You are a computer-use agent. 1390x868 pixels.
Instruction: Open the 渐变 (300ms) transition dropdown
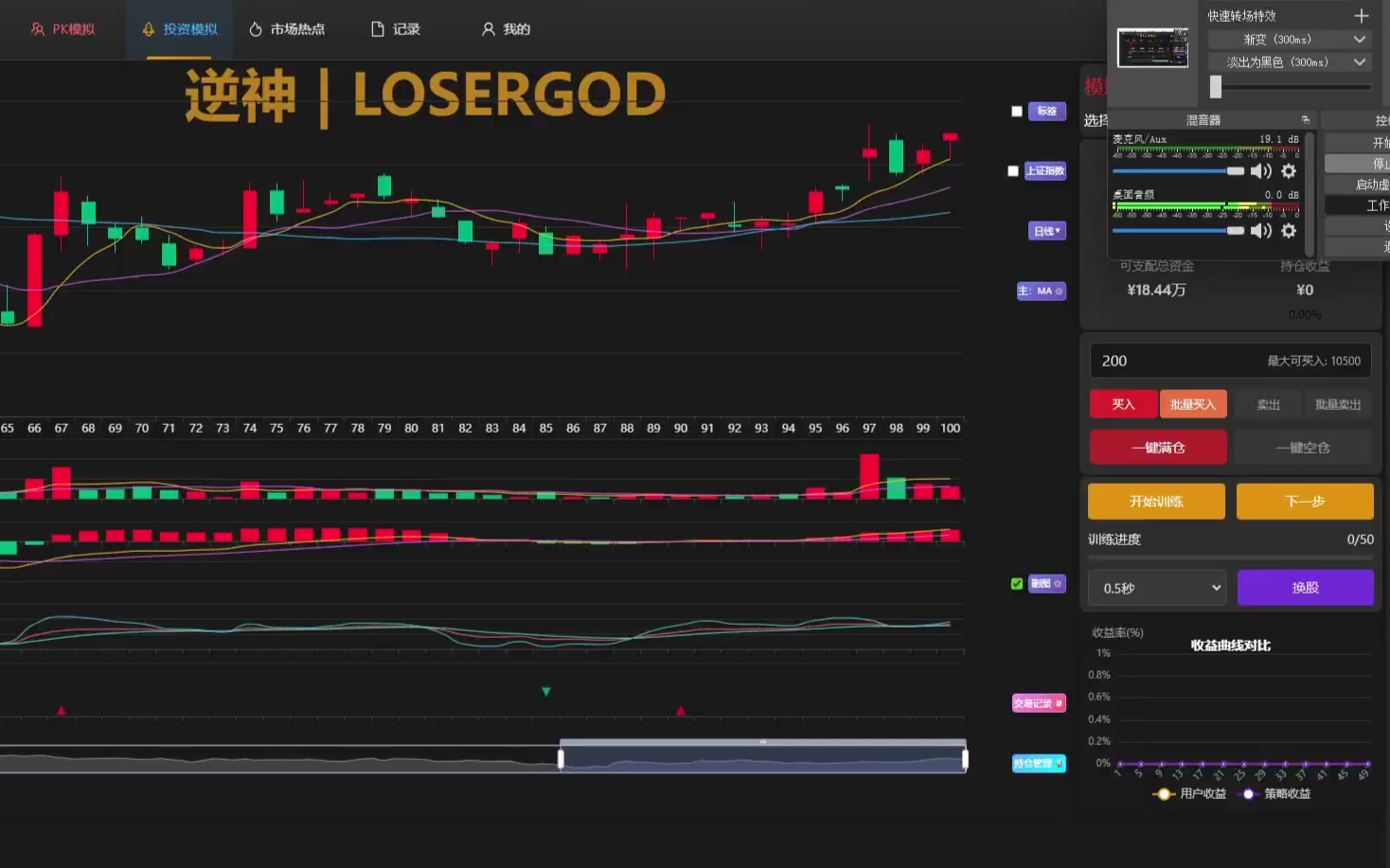(x=1289, y=40)
